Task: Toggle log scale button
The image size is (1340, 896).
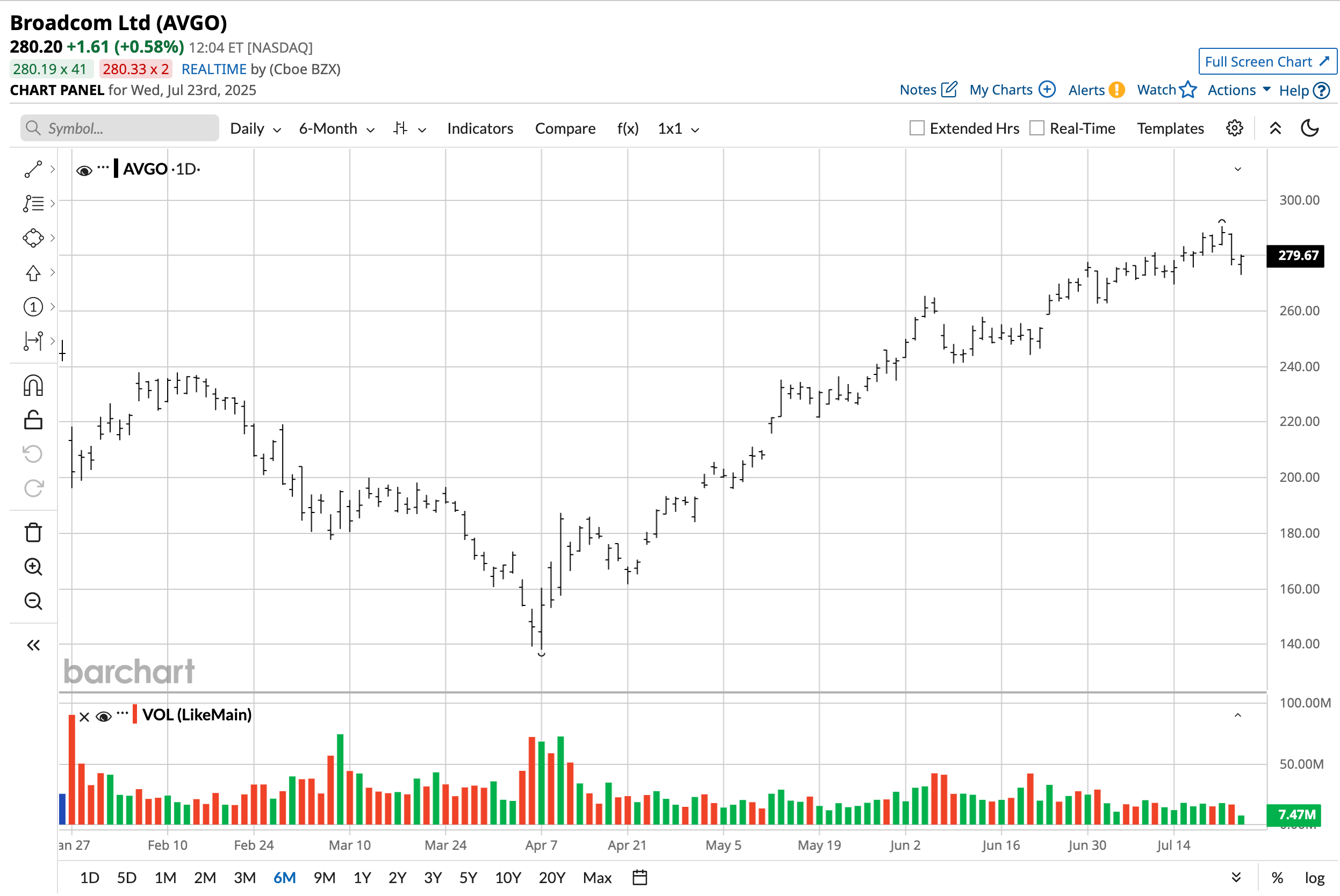Action: [1314, 878]
